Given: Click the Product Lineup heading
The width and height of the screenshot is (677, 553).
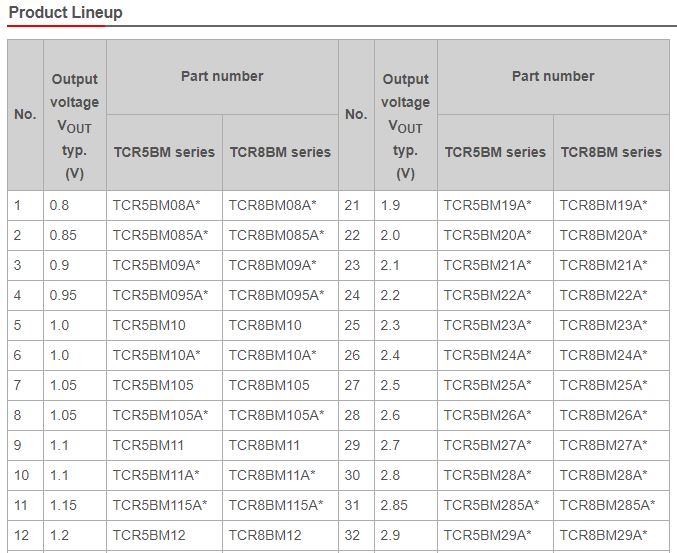Looking at the screenshot, I should (x=66, y=13).
